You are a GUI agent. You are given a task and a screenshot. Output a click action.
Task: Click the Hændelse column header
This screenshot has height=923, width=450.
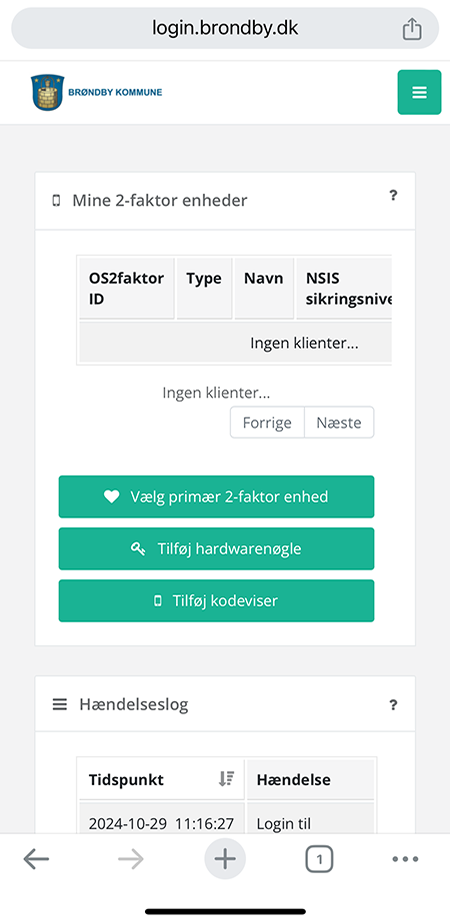(310, 779)
